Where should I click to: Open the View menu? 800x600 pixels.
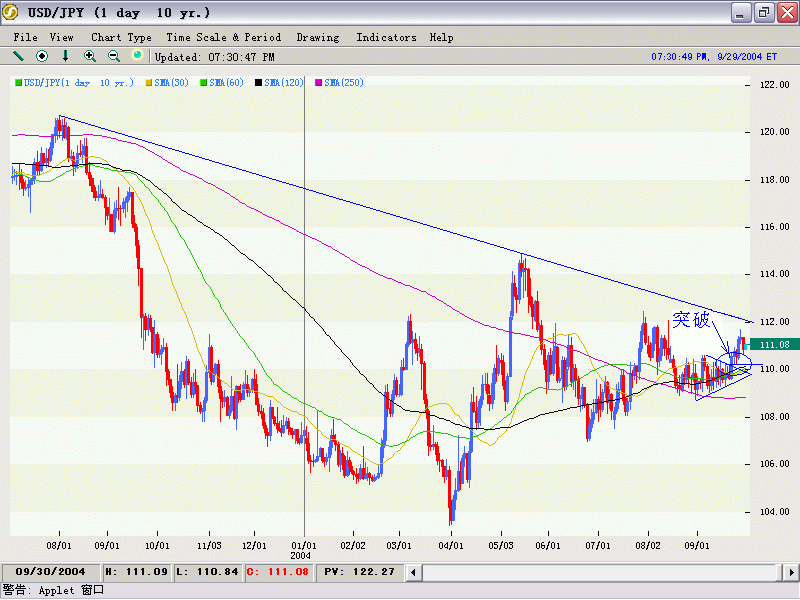point(62,37)
